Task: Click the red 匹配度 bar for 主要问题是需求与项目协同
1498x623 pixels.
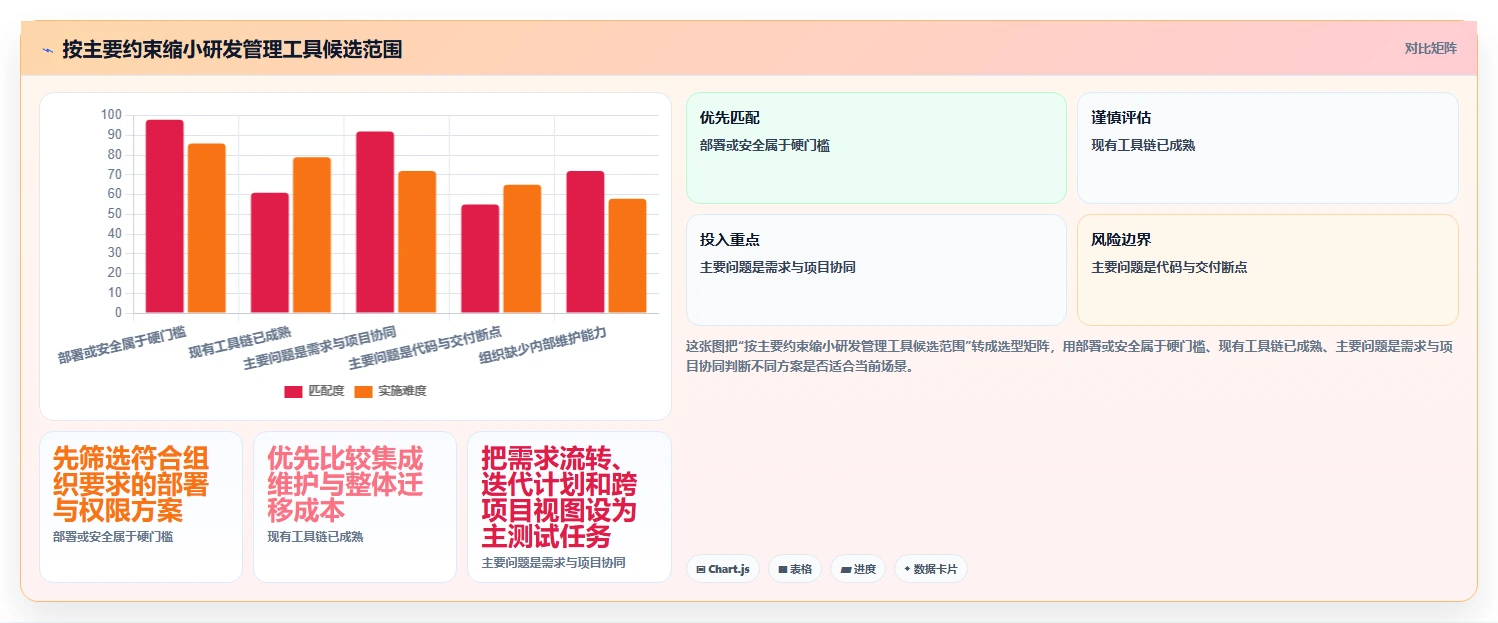Action: click(x=375, y=222)
